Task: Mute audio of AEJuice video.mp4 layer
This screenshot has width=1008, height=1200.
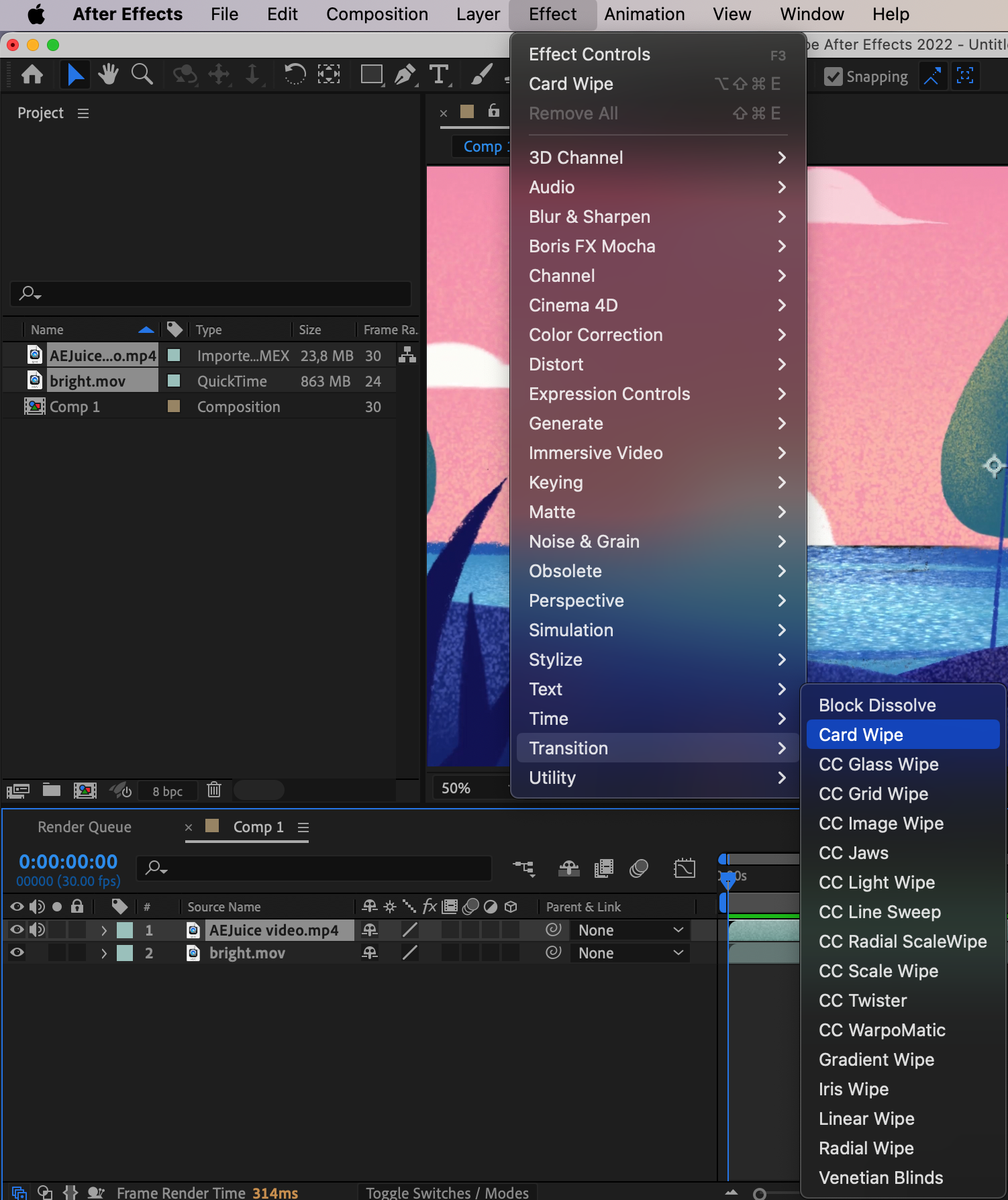Action: coord(38,930)
